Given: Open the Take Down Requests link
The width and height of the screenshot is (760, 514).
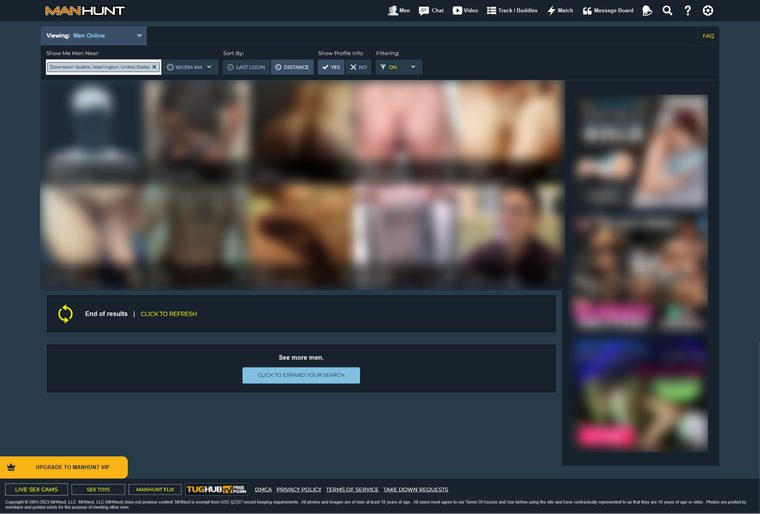Looking at the screenshot, I should click(415, 489).
